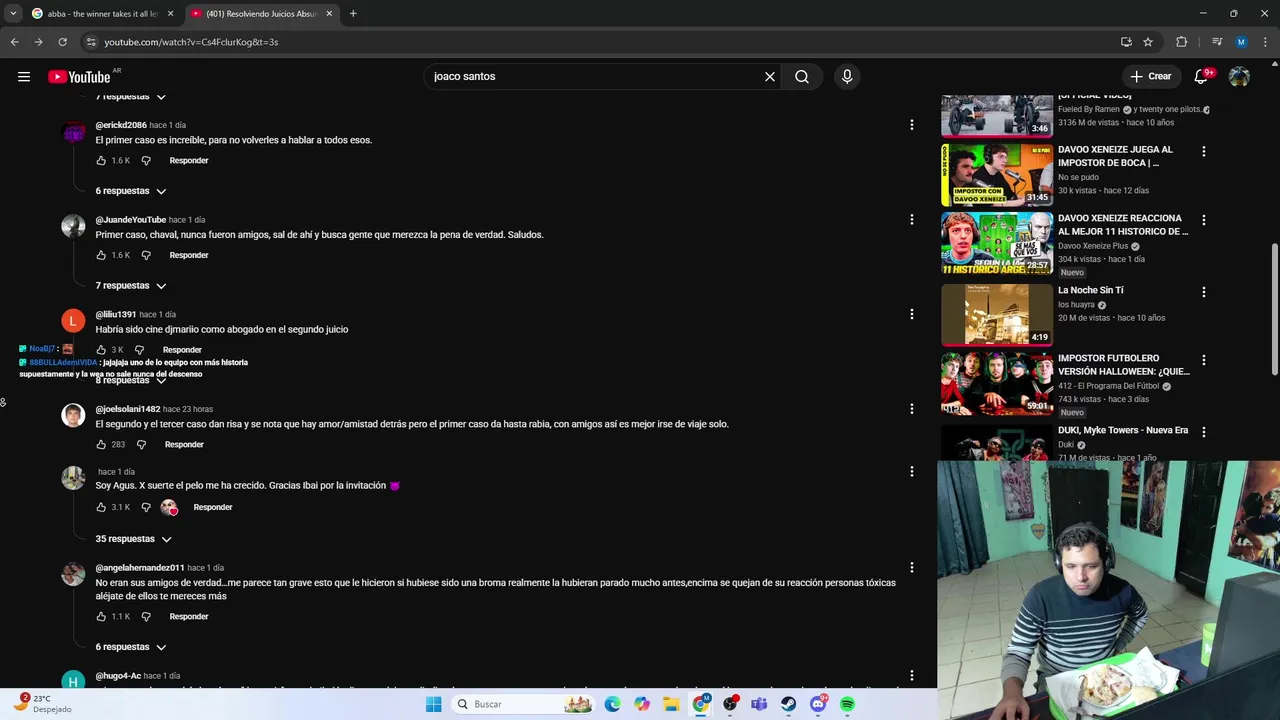The image size is (1280, 720).
Task: Open @liliu1391 channel link
Action: coord(116,315)
